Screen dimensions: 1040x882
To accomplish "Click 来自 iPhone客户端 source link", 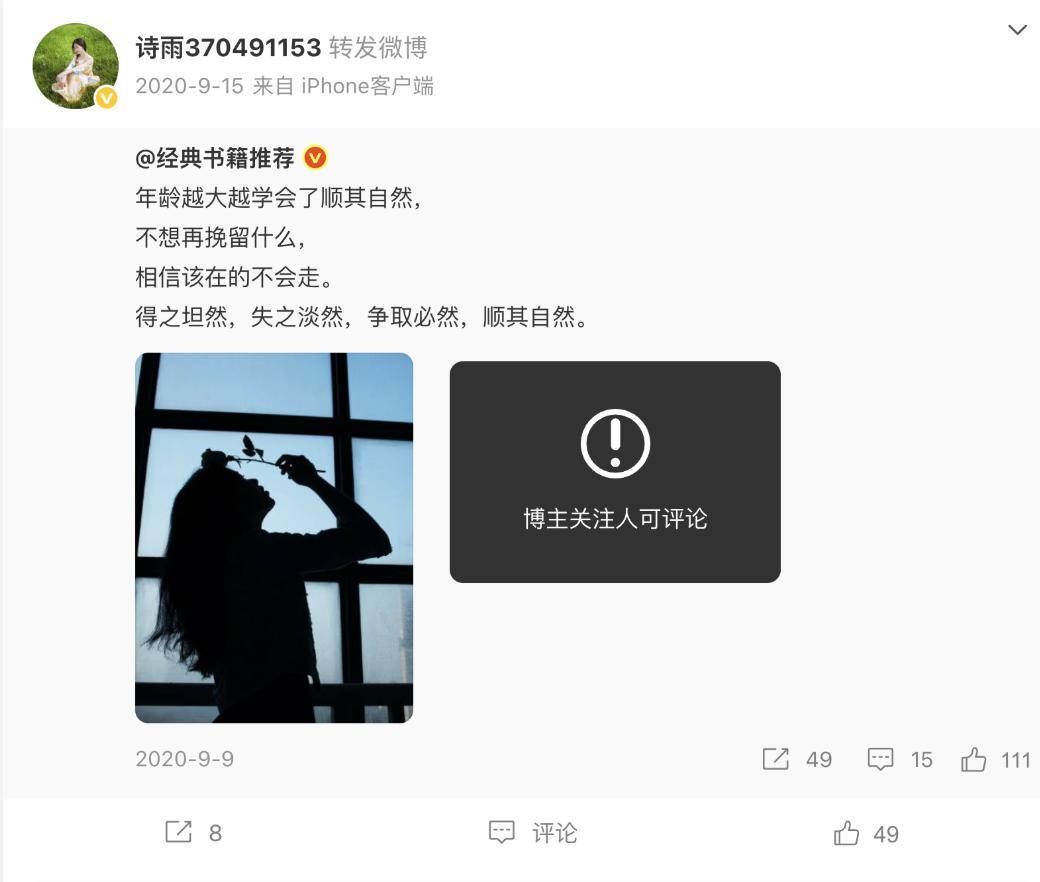I will pyautogui.click(x=344, y=86).
